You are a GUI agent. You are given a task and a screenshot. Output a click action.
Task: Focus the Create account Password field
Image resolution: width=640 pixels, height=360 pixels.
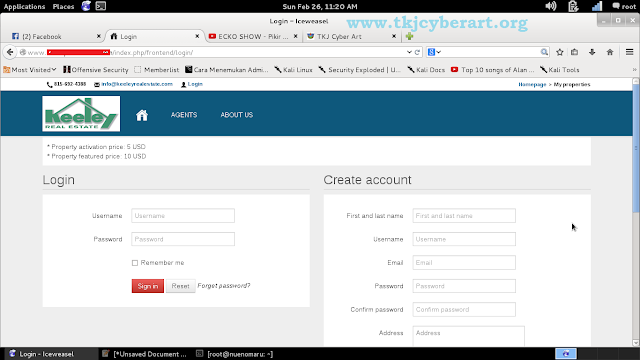pyautogui.click(x=464, y=286)
